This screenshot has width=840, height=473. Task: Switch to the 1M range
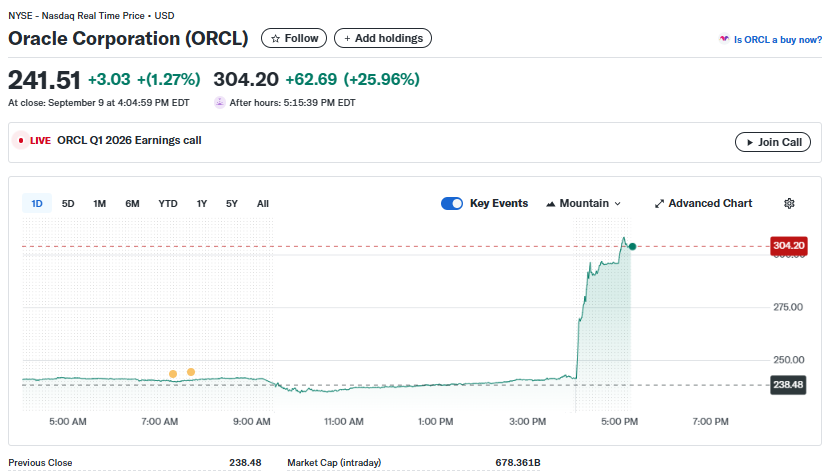tap(100, 204)
